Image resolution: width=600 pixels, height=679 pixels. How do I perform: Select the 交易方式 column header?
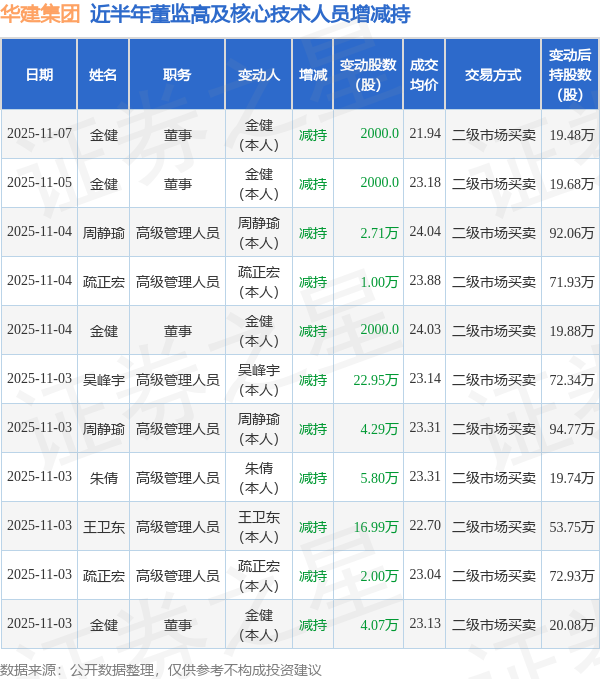click(x=493, y=74)
